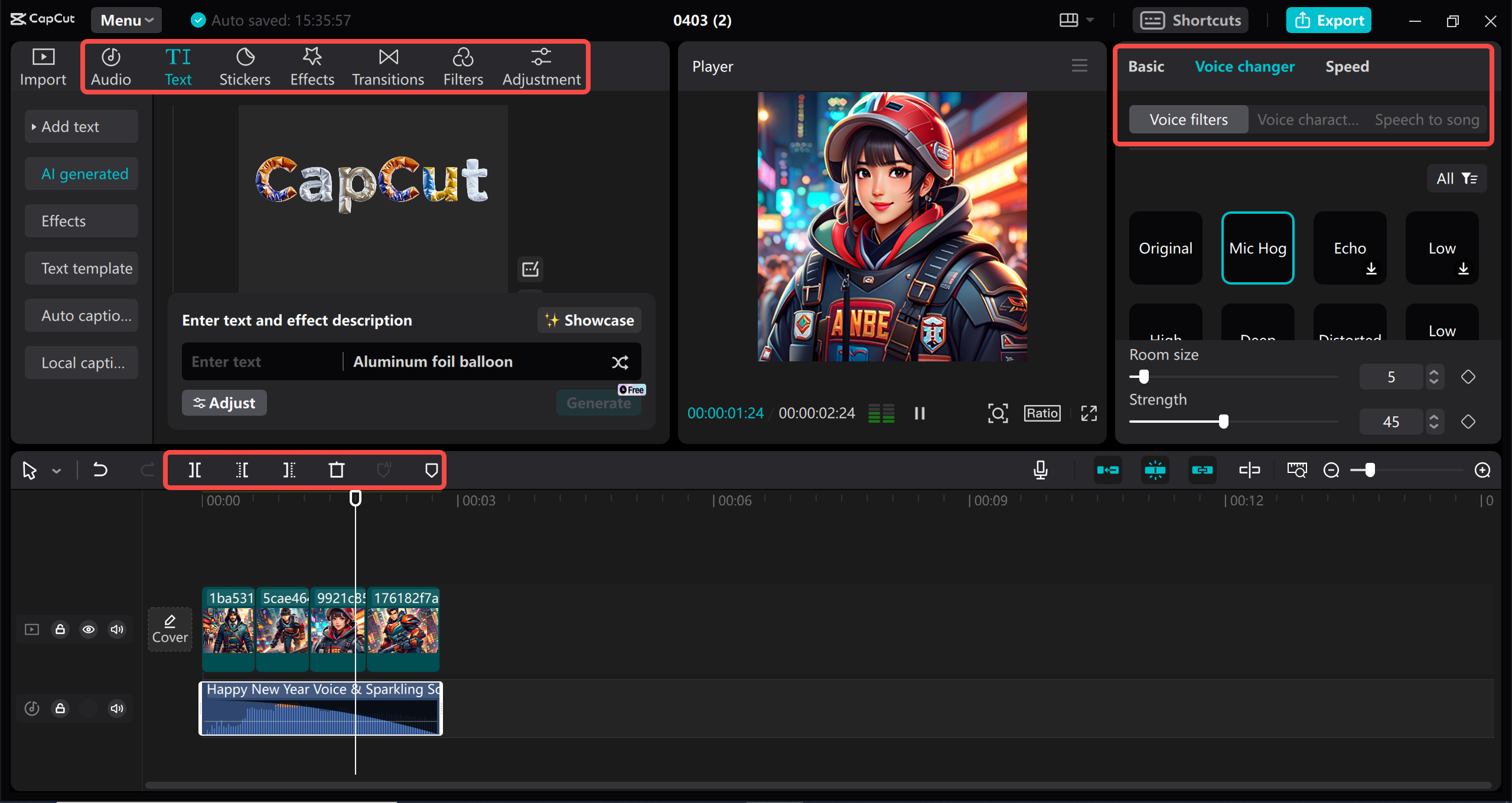Switch to the Speed tab

point(1347,67)
